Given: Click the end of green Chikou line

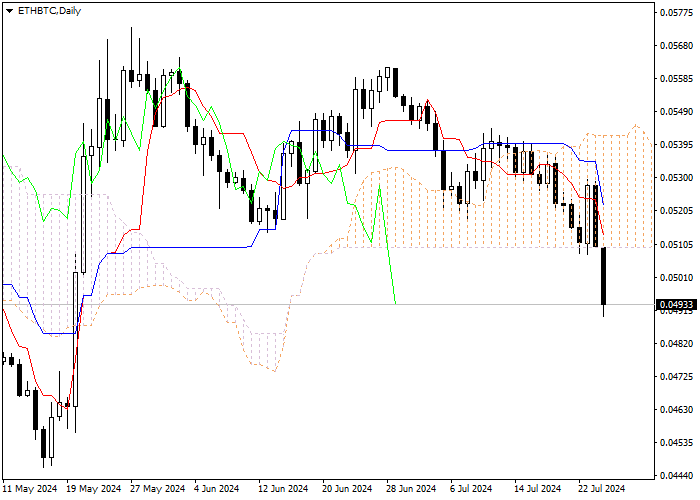Looking at the screenshot, I should (x=396, y=304).
